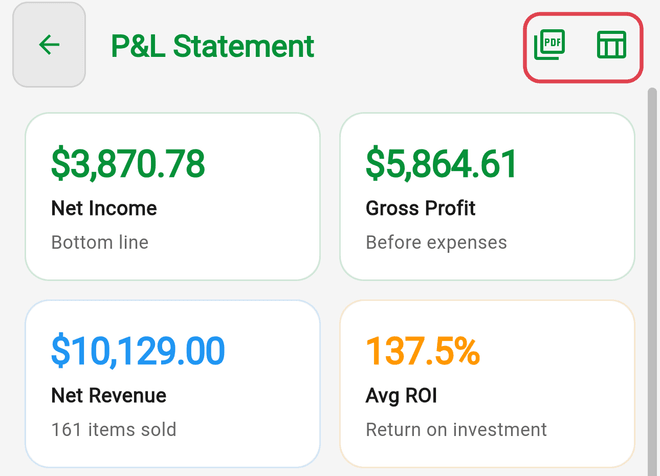This screenshot has width=660, height=476.
Task: Open the Avg ROI card
Action: pos(487,383)
